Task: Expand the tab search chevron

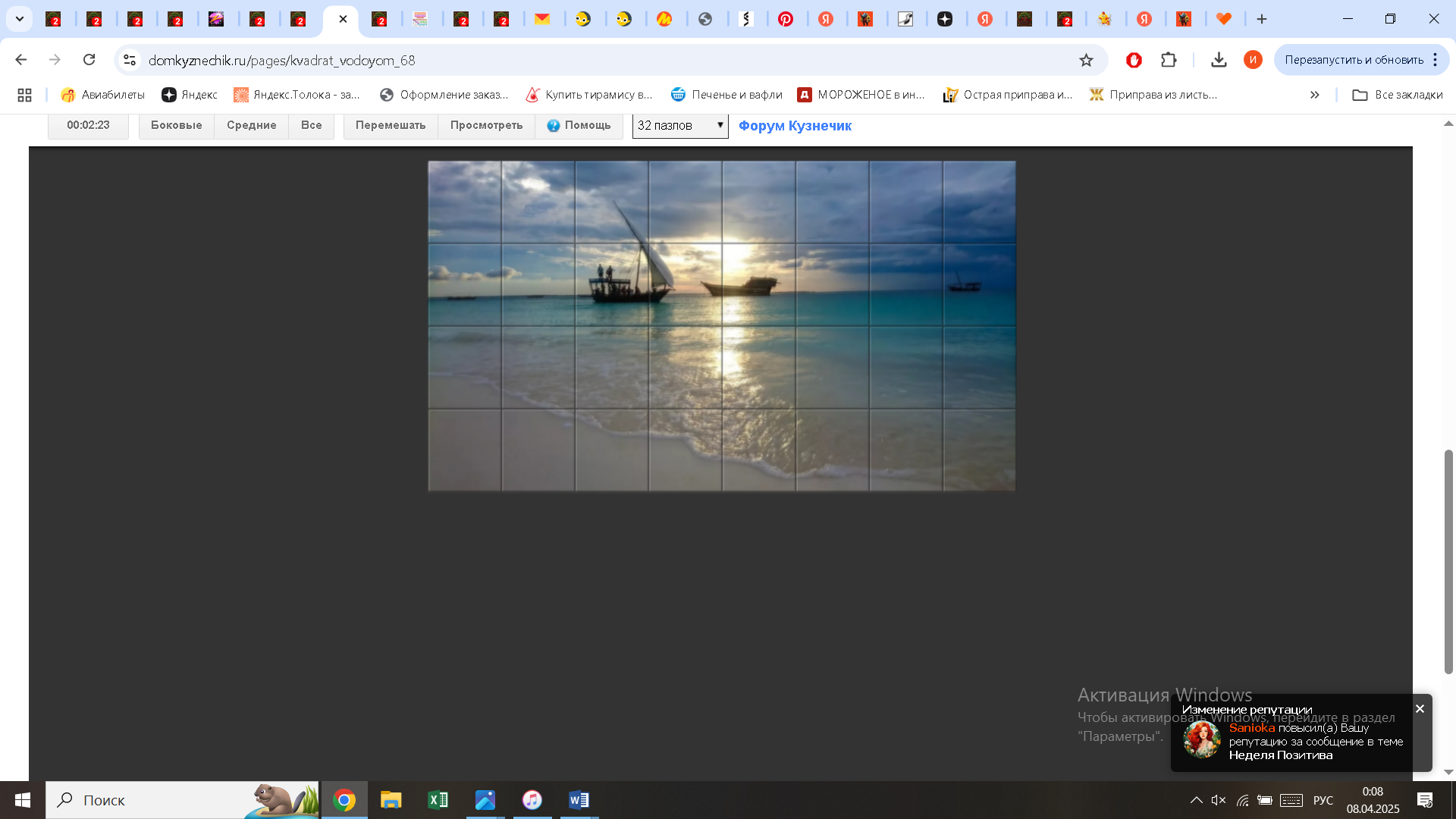Action: [x=20, y=19]
